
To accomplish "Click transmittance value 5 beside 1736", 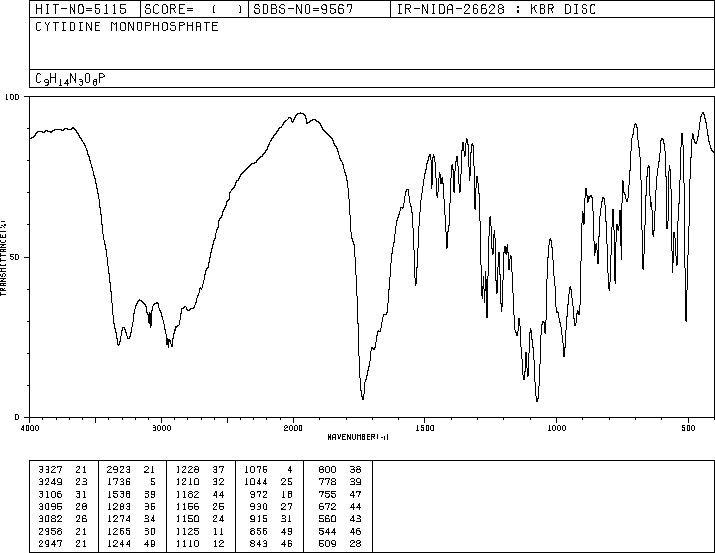I will pos(152,481).
